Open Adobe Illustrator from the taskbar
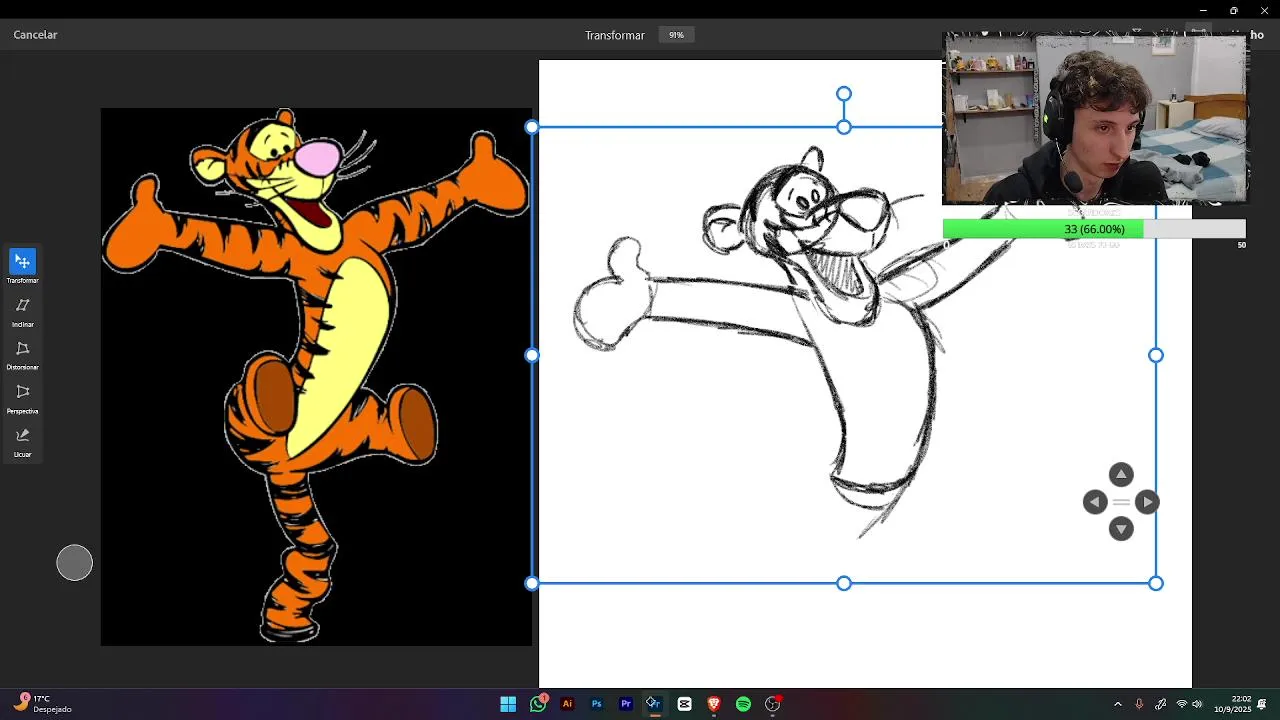Image resolution: width=1280 pixels, height=720 pixels. pyautogui.click(x=567, y=704)
